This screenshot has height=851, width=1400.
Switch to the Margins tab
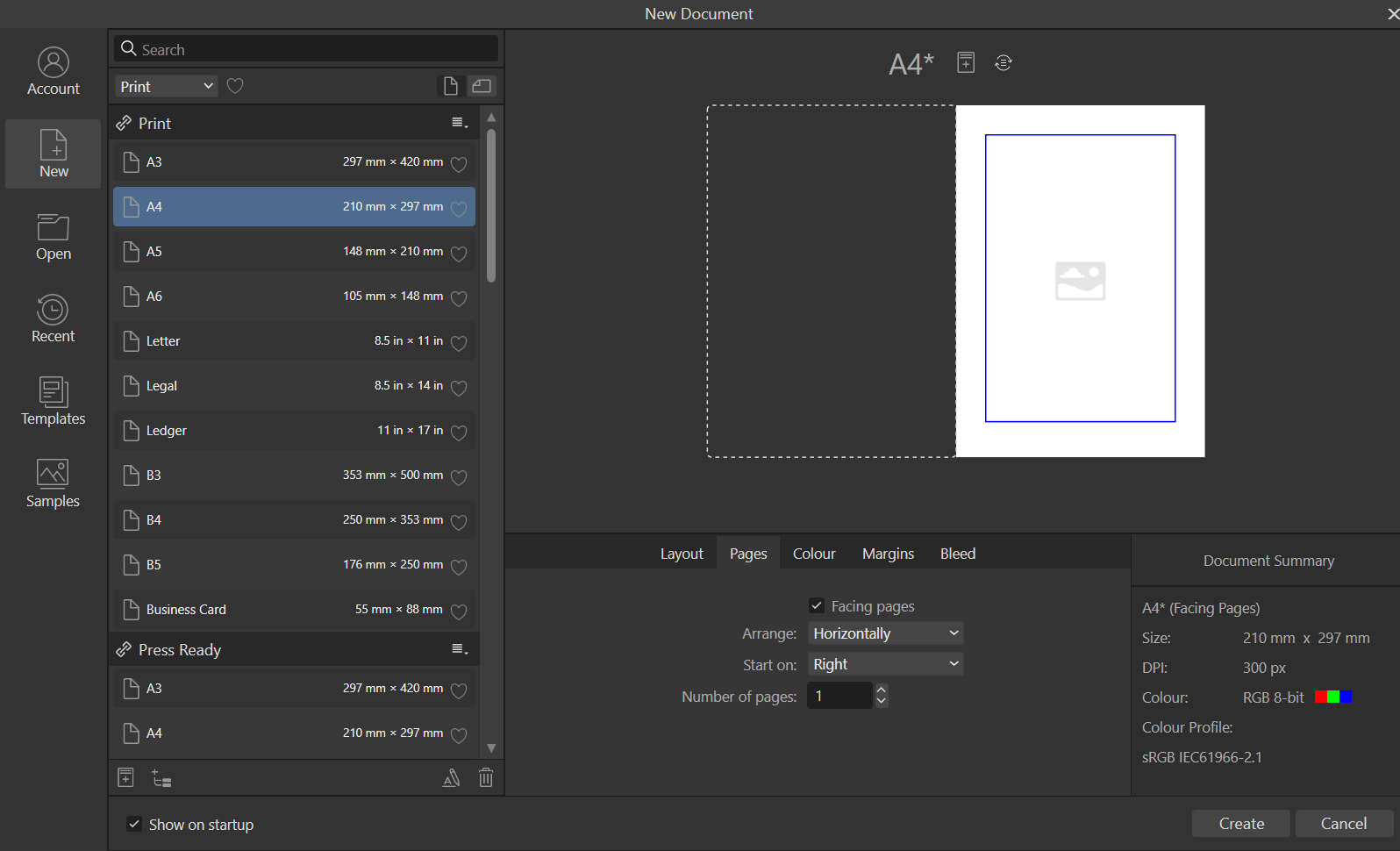tap(888, 554)
